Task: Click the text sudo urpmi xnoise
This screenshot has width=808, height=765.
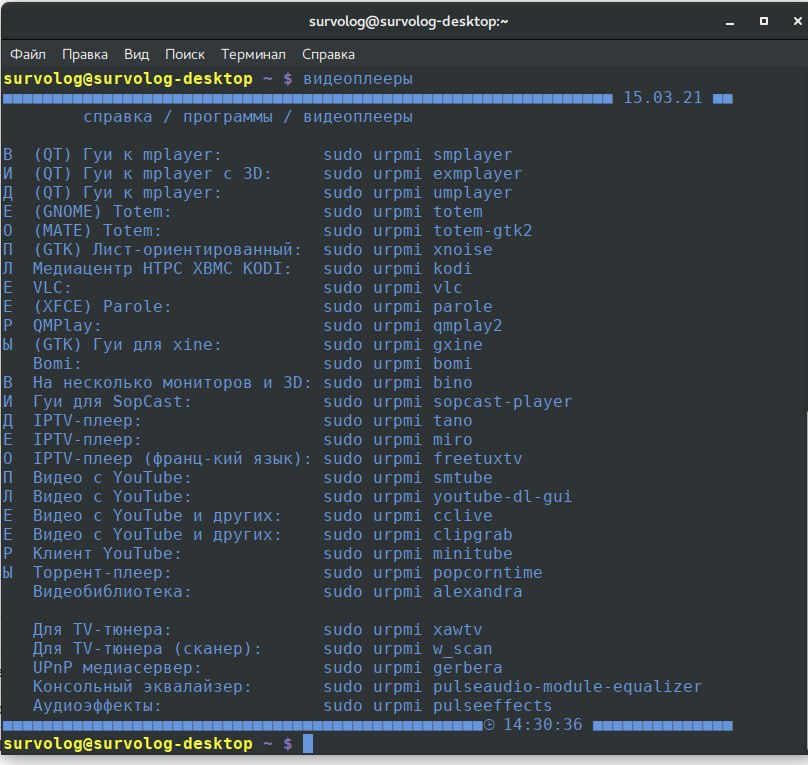Action: point(408,250)
